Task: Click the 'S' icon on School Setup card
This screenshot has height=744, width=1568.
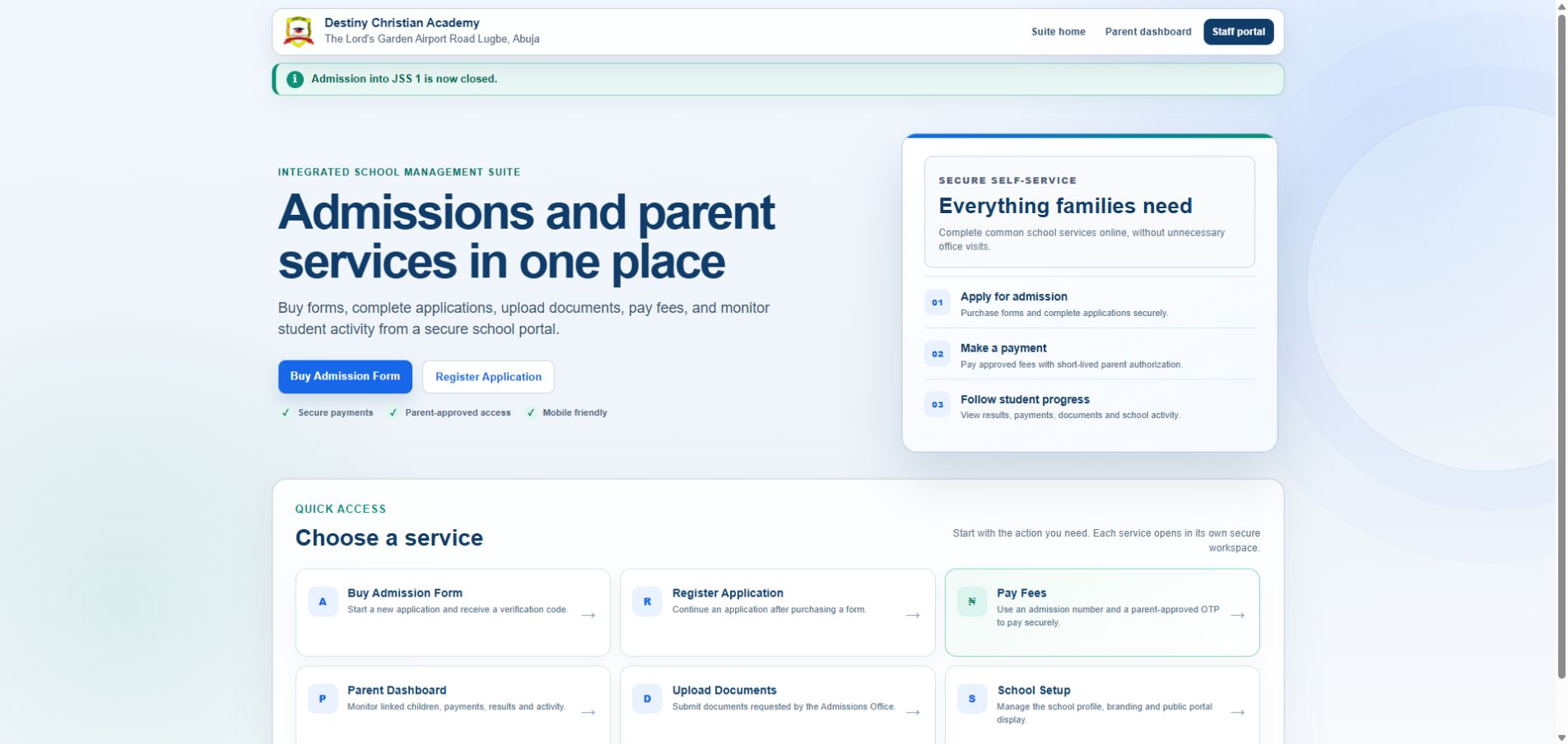Action: [972, 699]
